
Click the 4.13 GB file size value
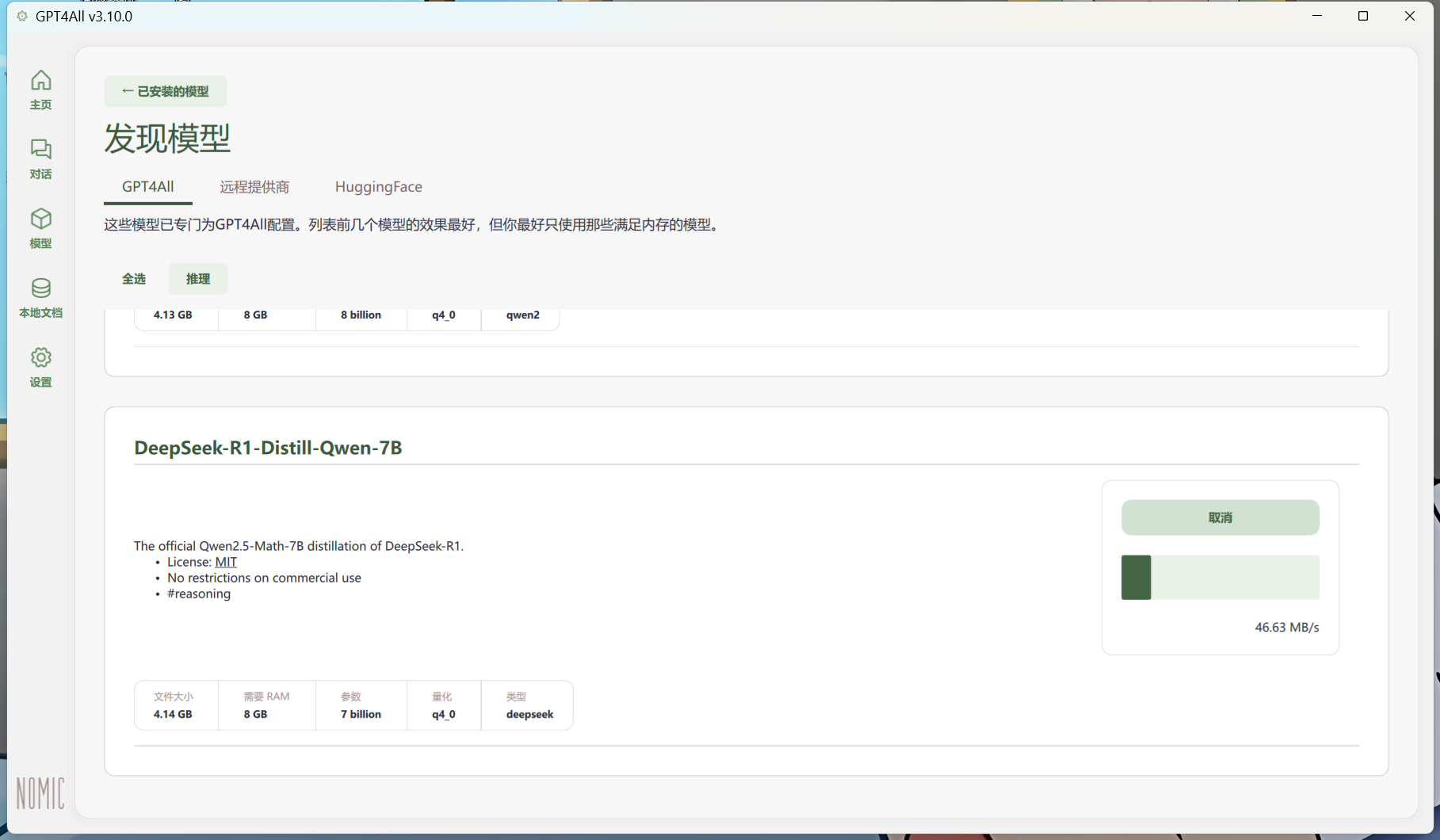(173, 315)
